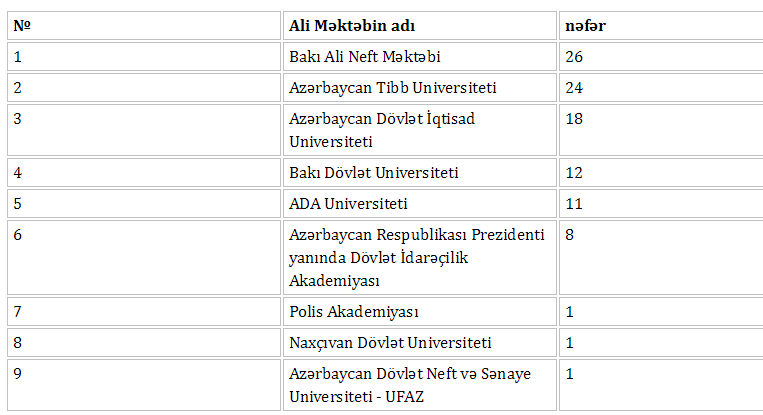
Task: Select the value 8 in nəfər column
Action: coord(661,257)
